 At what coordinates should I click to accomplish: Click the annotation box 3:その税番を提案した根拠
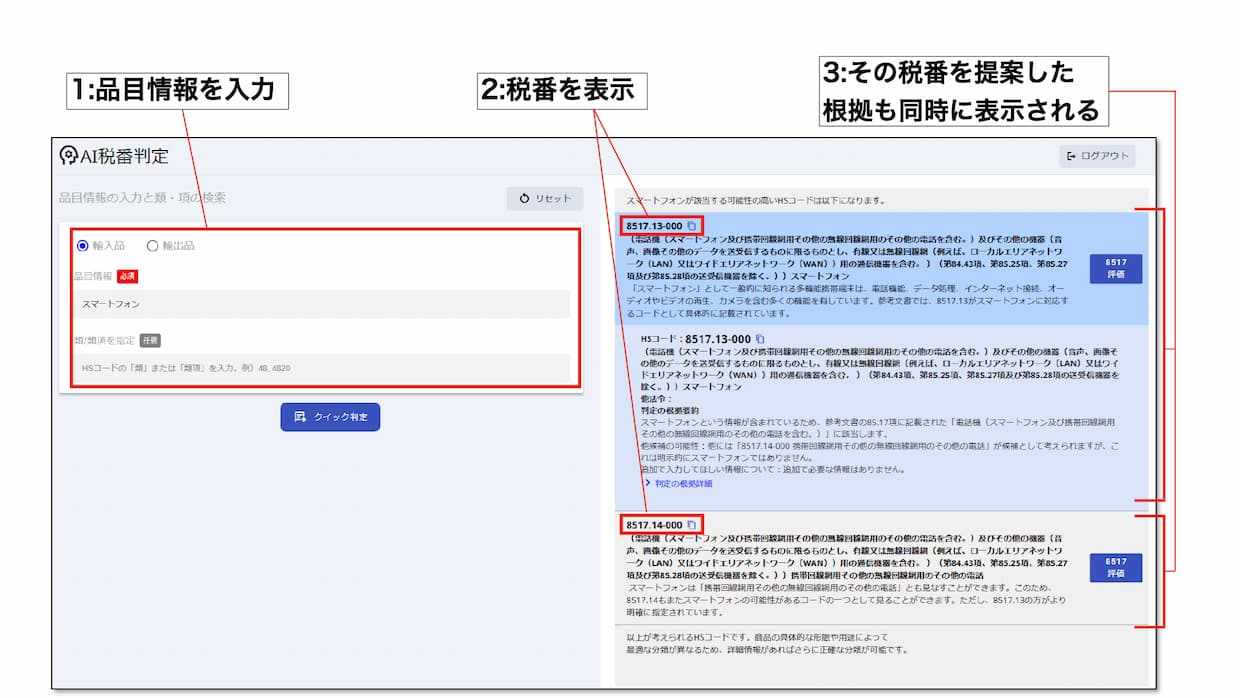(963, 91)
